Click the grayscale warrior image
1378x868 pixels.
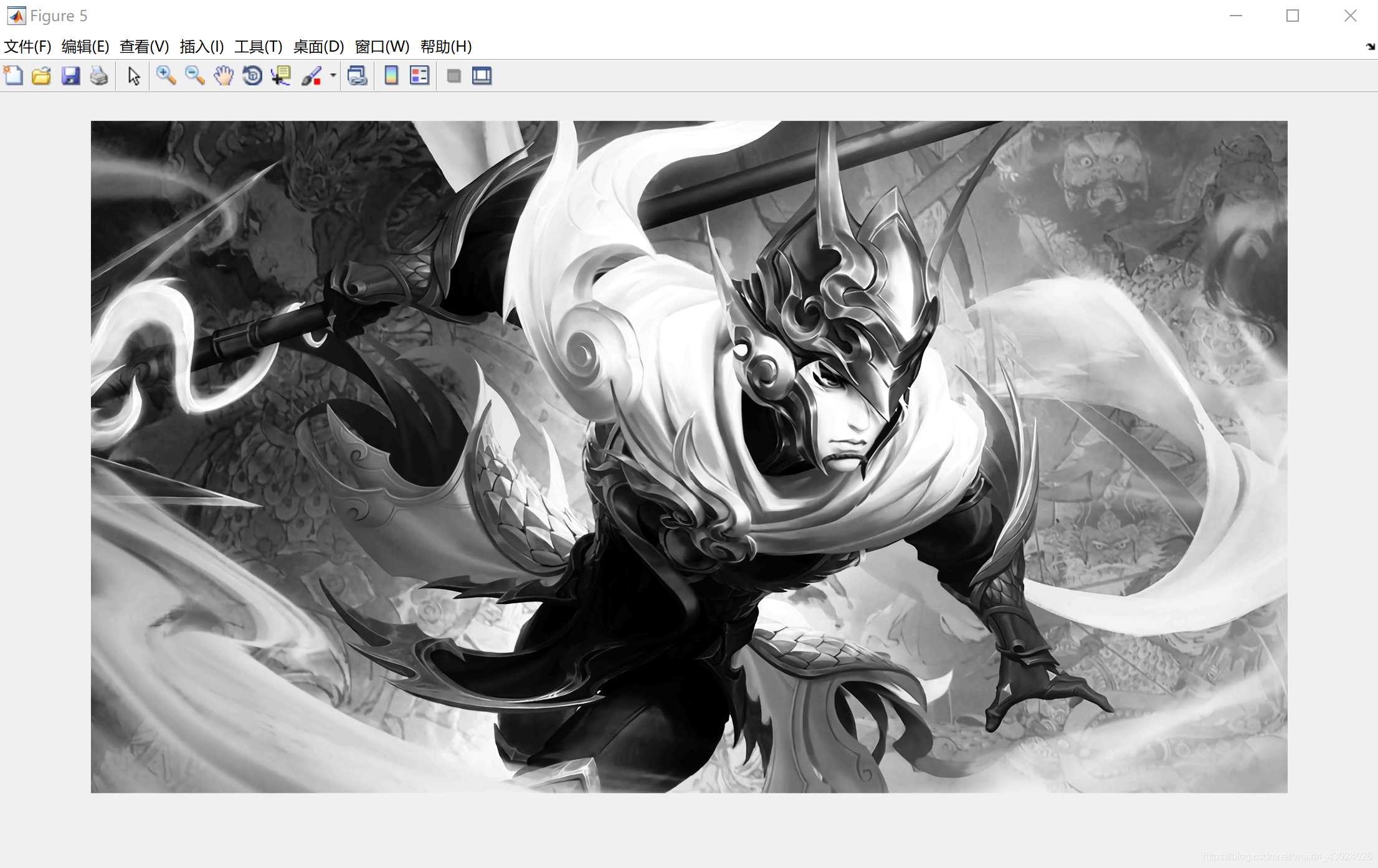pyautogui.click(x=689, y=456)
